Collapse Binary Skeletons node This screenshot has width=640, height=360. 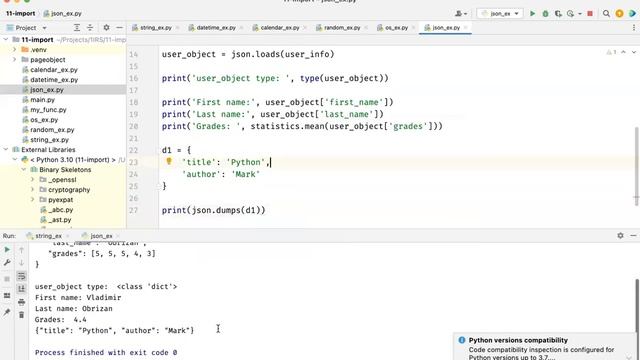(24, 170)
